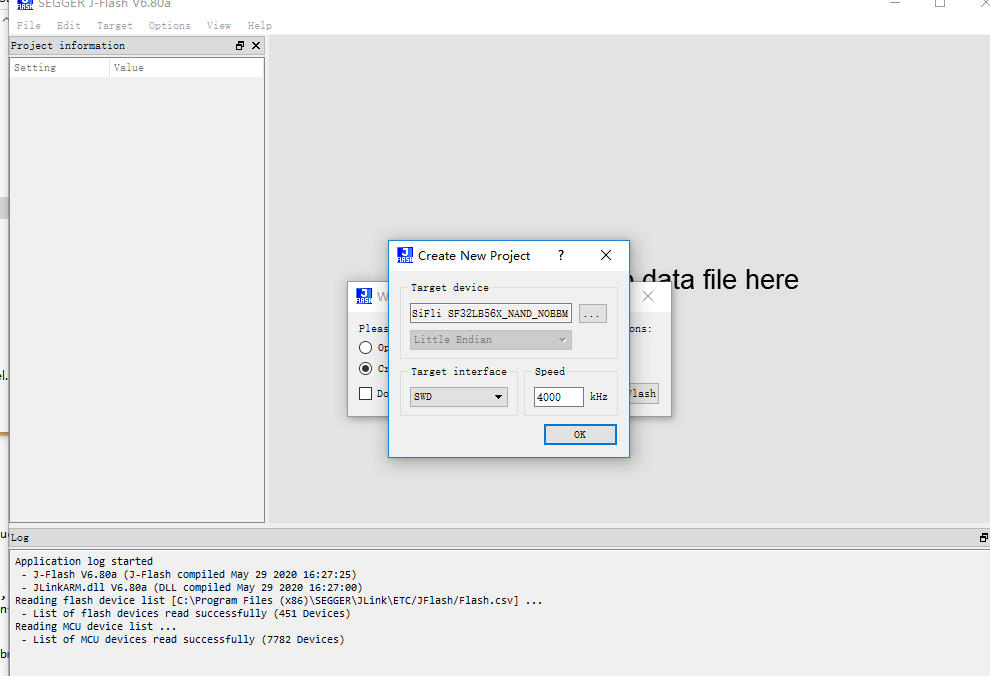Click the Setting column header
This screenshot has width=990, height=676.
point(60,68)
